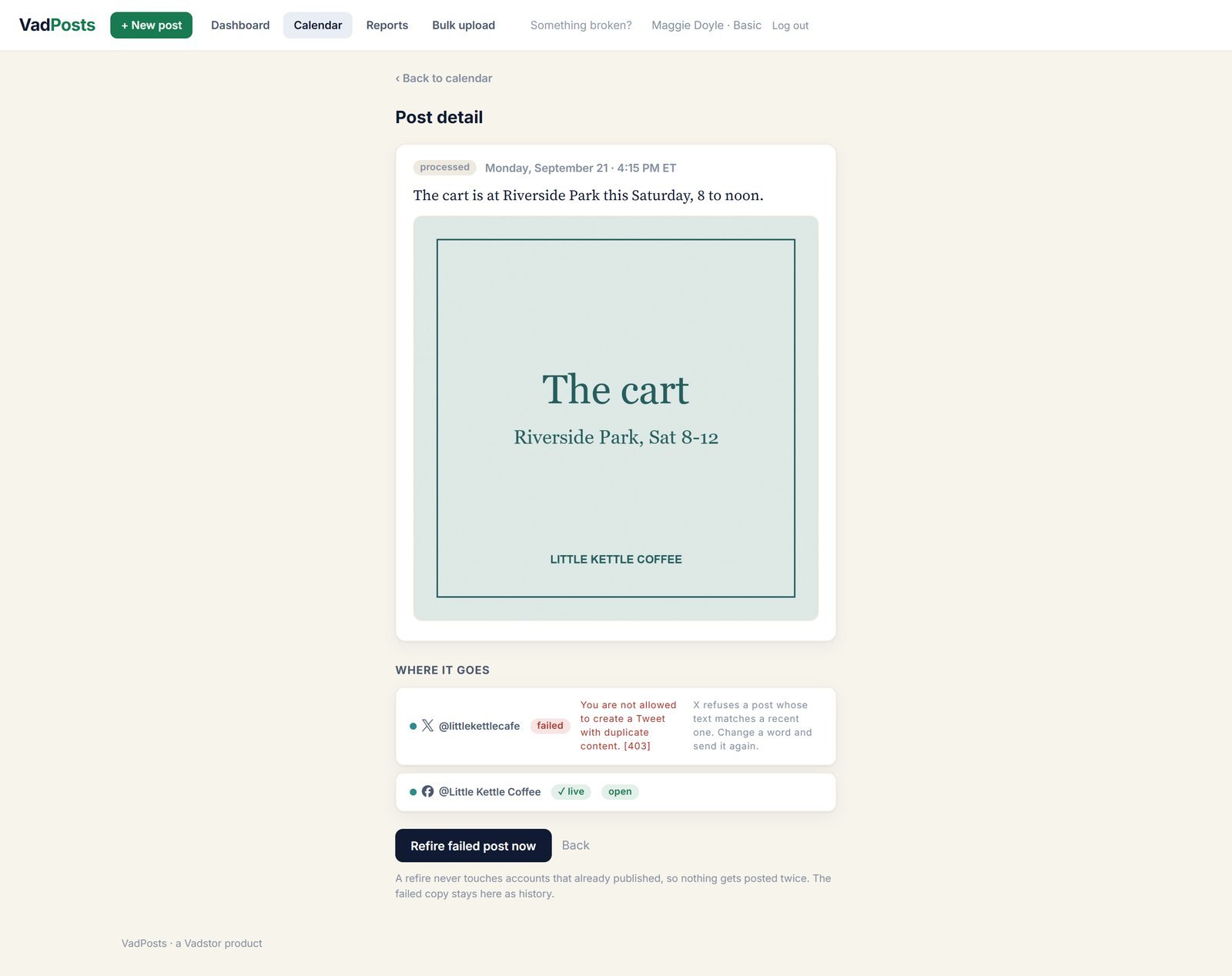Viewport: 1232px width, 976px height.
Task: Click the processed status badge
Action: point(444,167)
